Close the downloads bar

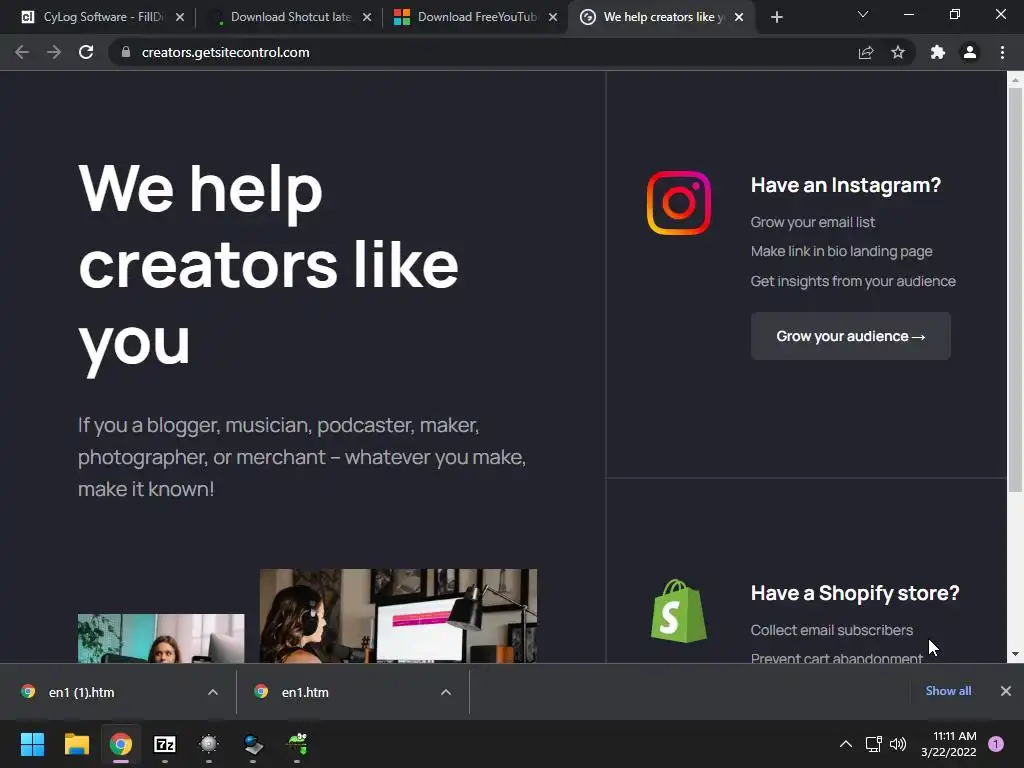pyautogui.click(x=1006, y=691)
